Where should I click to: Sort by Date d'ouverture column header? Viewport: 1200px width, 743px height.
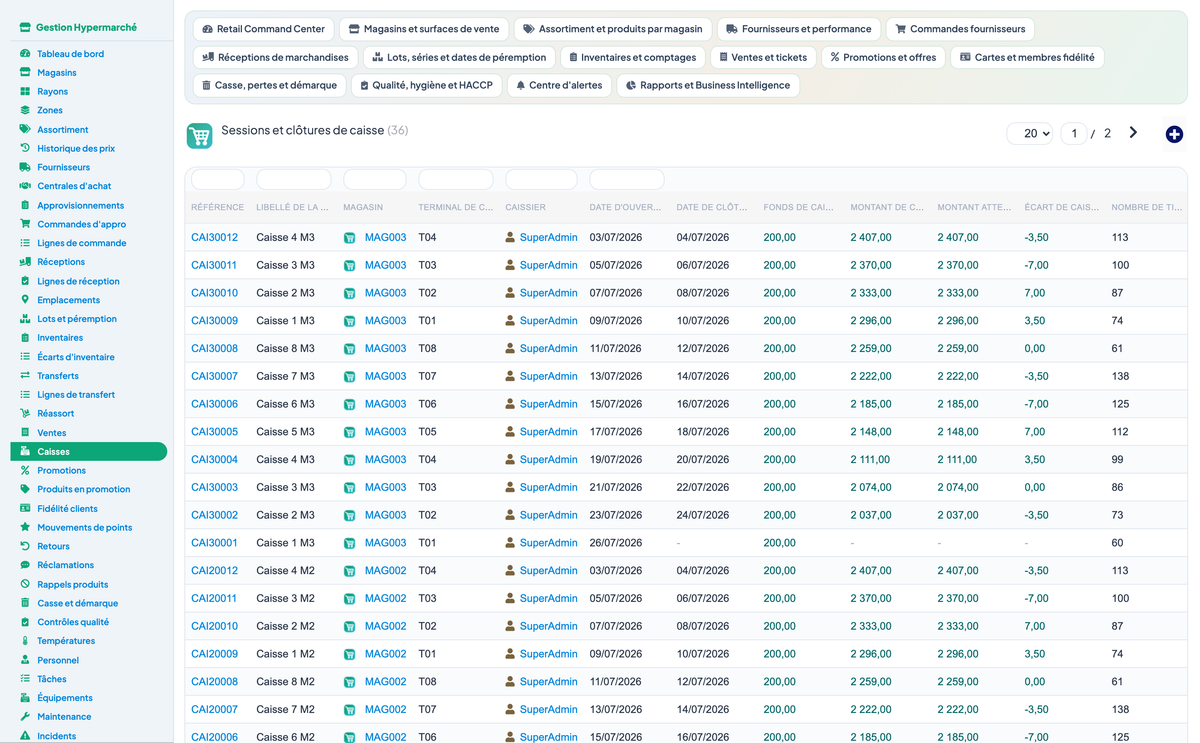pyautogui.click(x=625, y=207)
